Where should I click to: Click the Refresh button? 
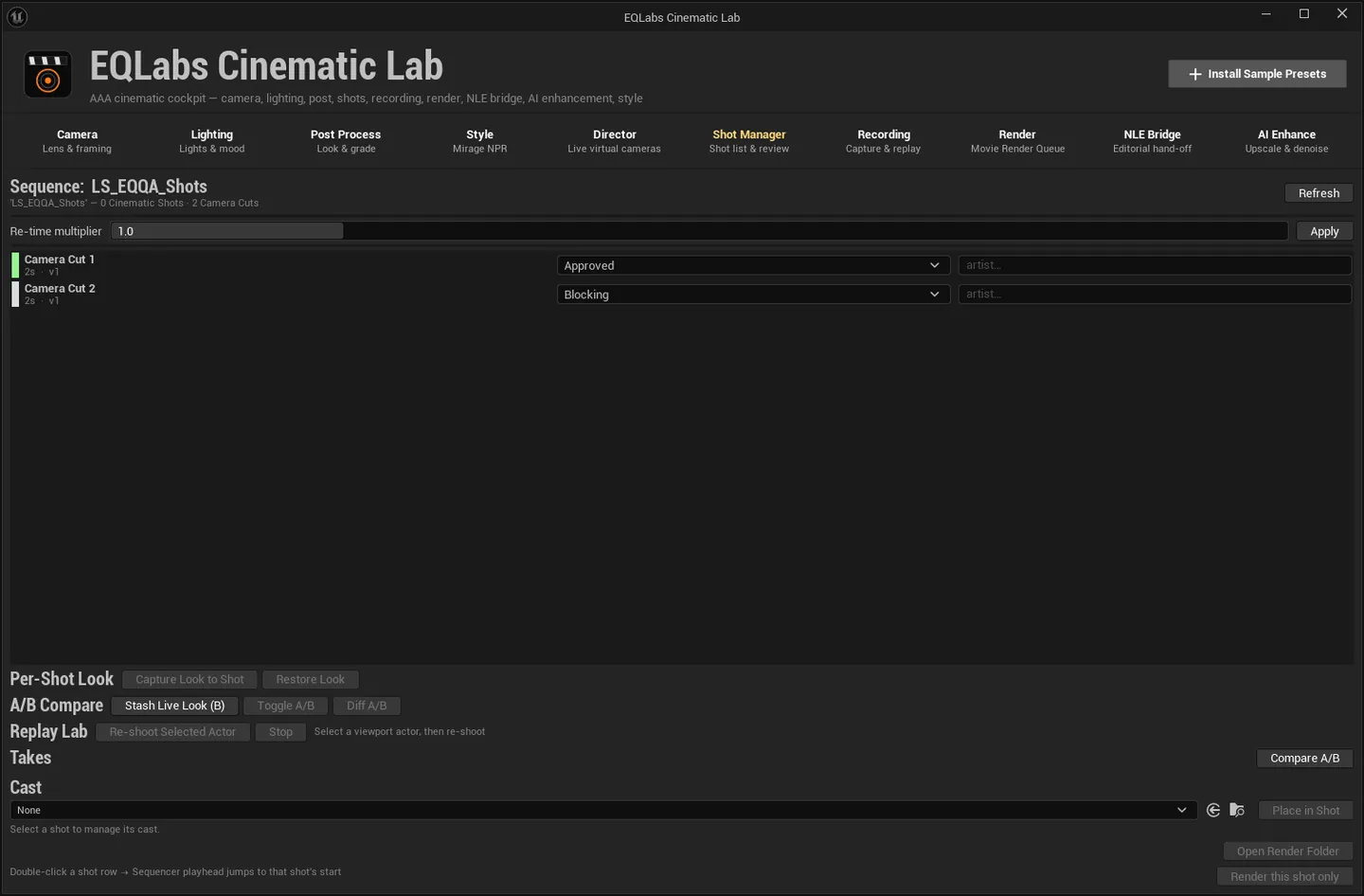pyautogui.click(x=1319, y=193)
